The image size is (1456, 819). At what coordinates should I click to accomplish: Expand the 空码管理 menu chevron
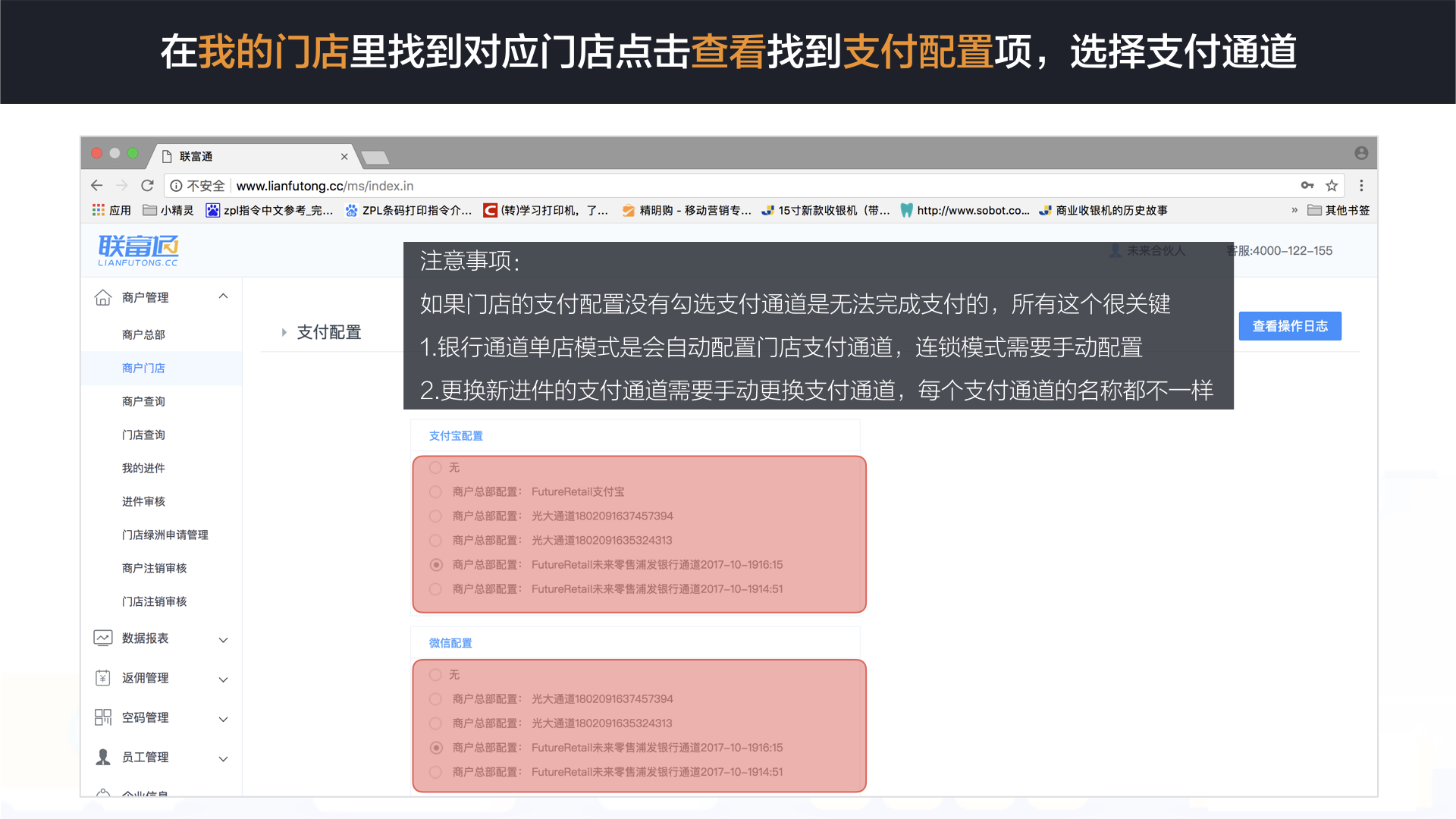pyautogui.click(x=223, y=718)
